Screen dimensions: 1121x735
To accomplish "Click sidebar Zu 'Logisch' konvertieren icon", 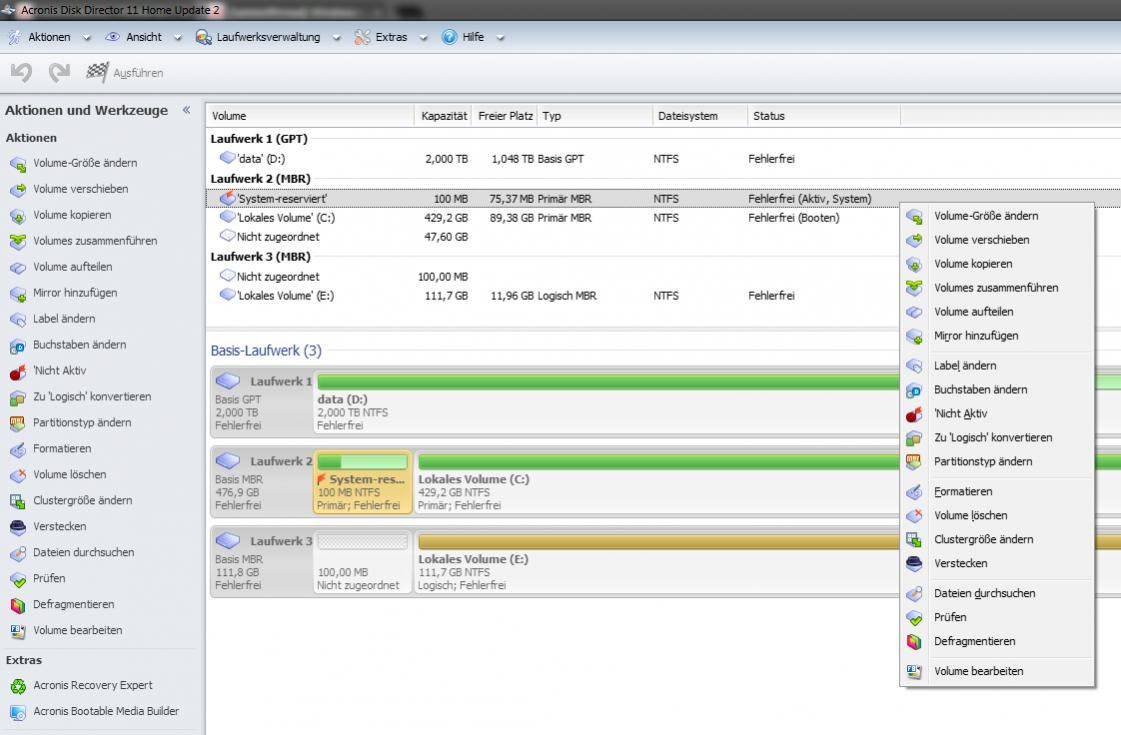I will point(18,397).
